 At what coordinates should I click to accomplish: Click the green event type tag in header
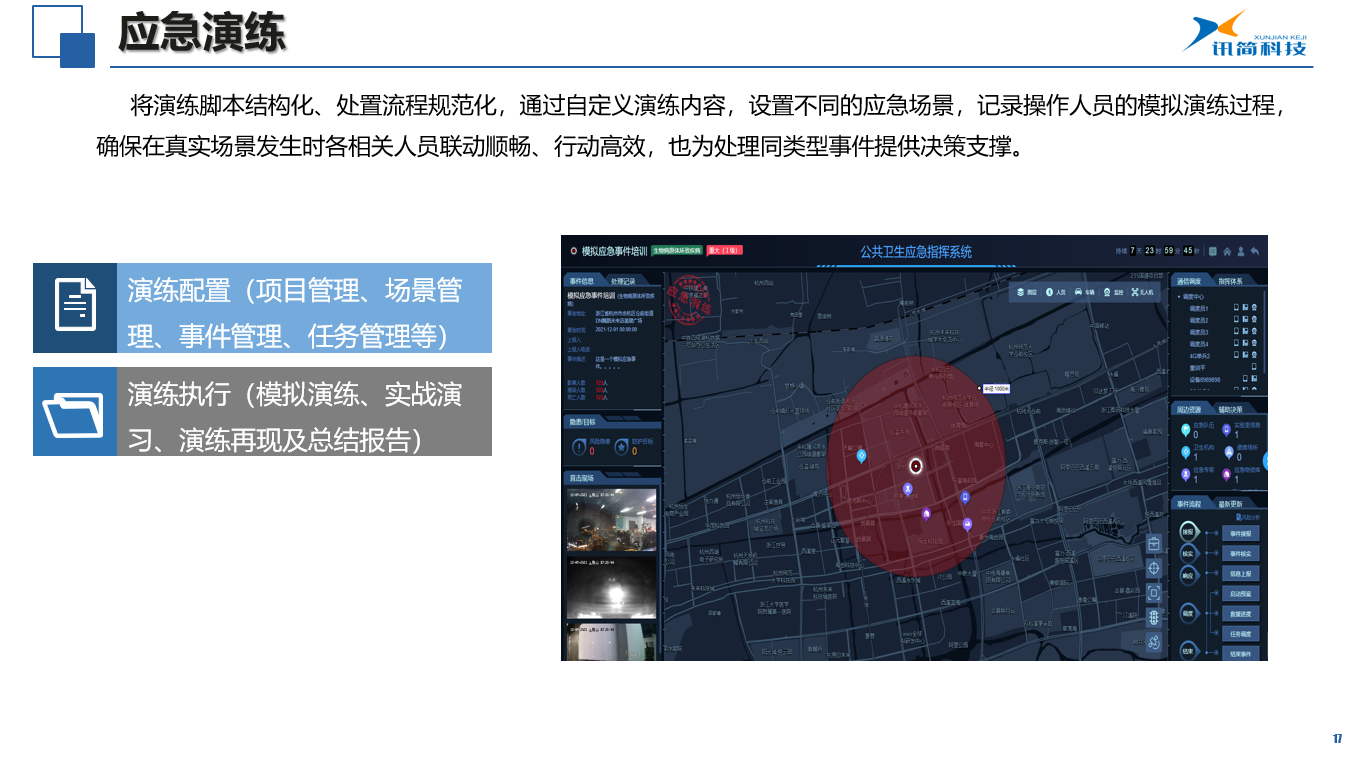(677, 250)
